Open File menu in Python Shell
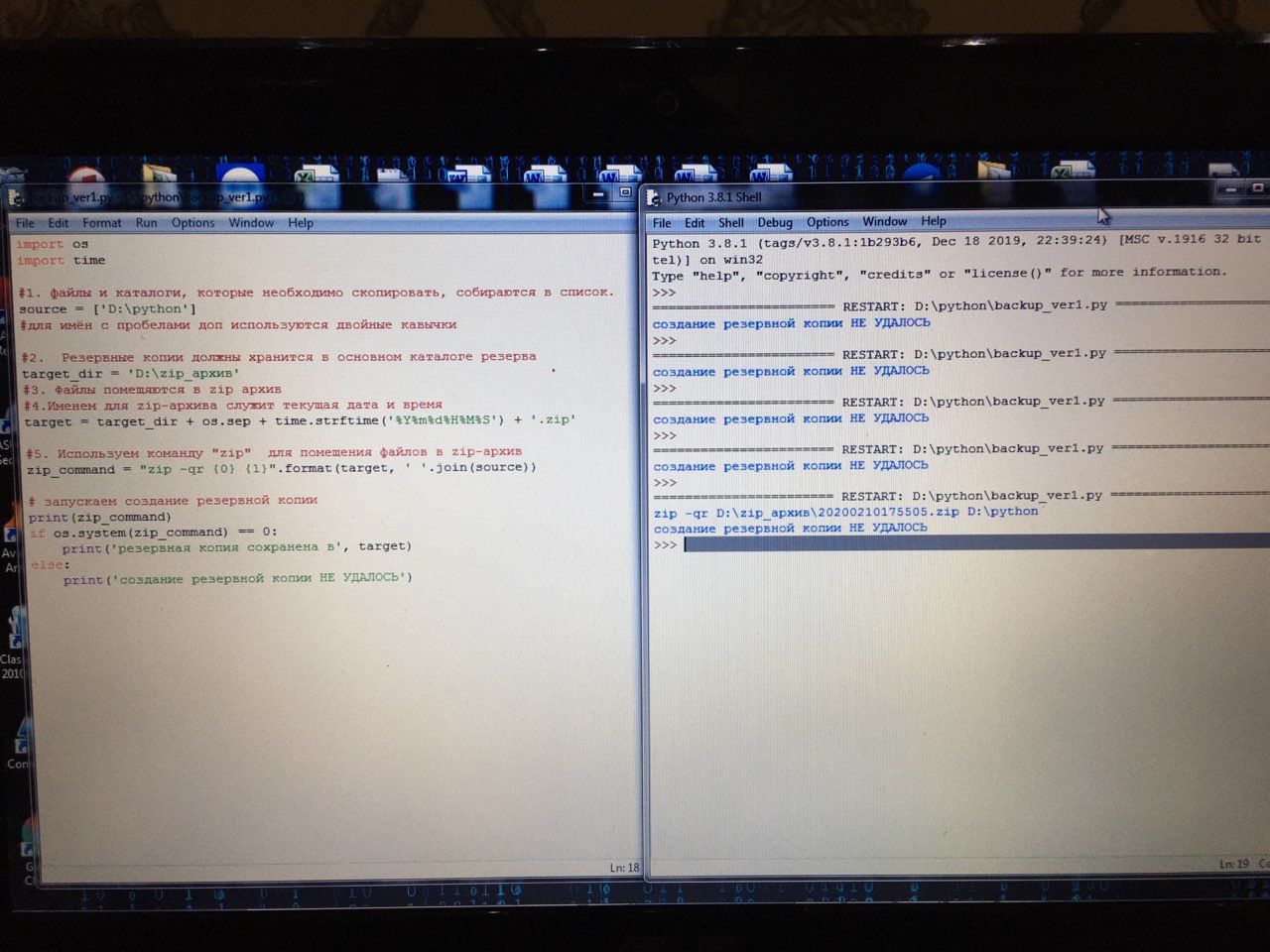 click(x=662, y=223)
